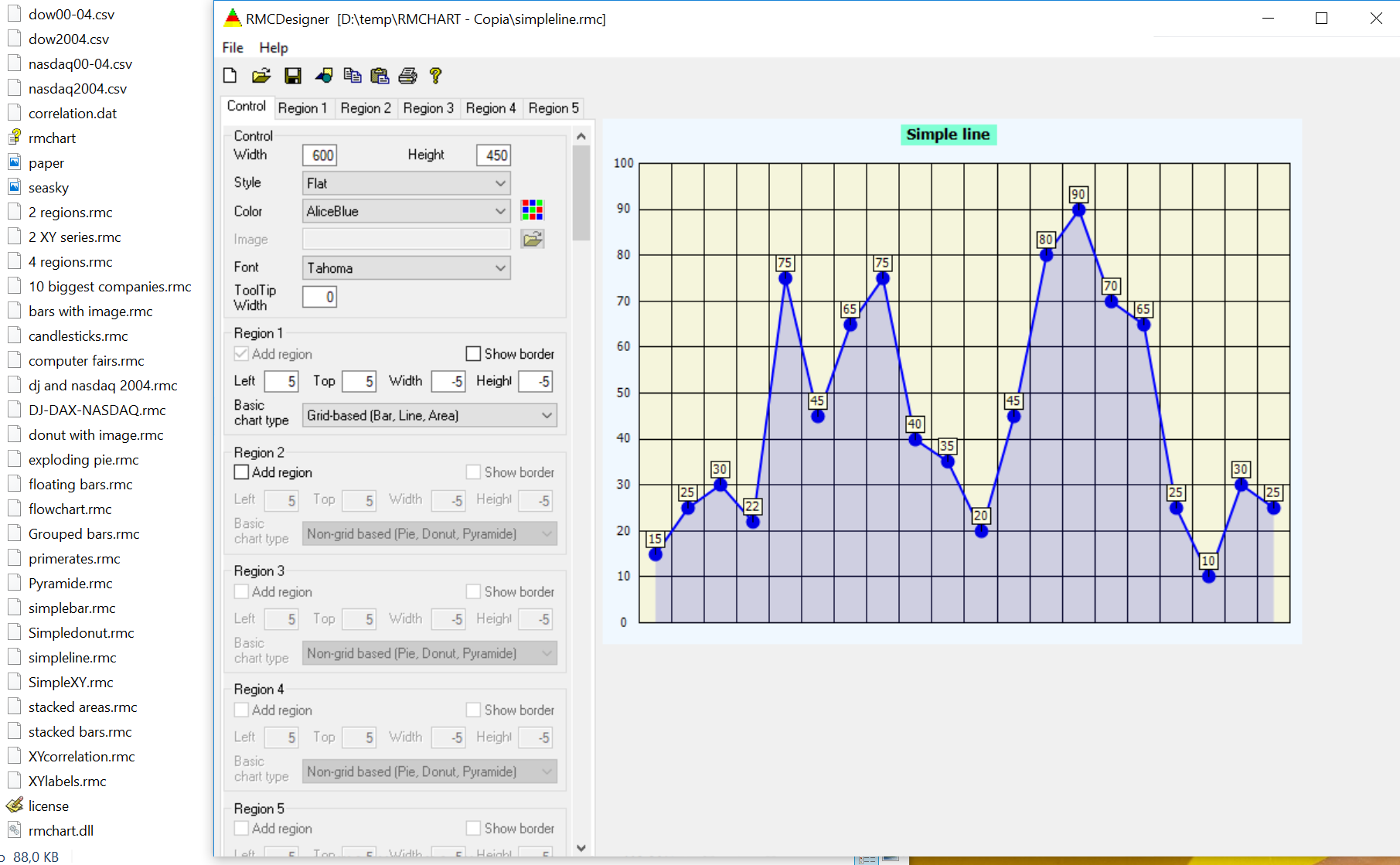Toggle Add region checkbox under Region 1
The image size is (1400, 865).
242,354
